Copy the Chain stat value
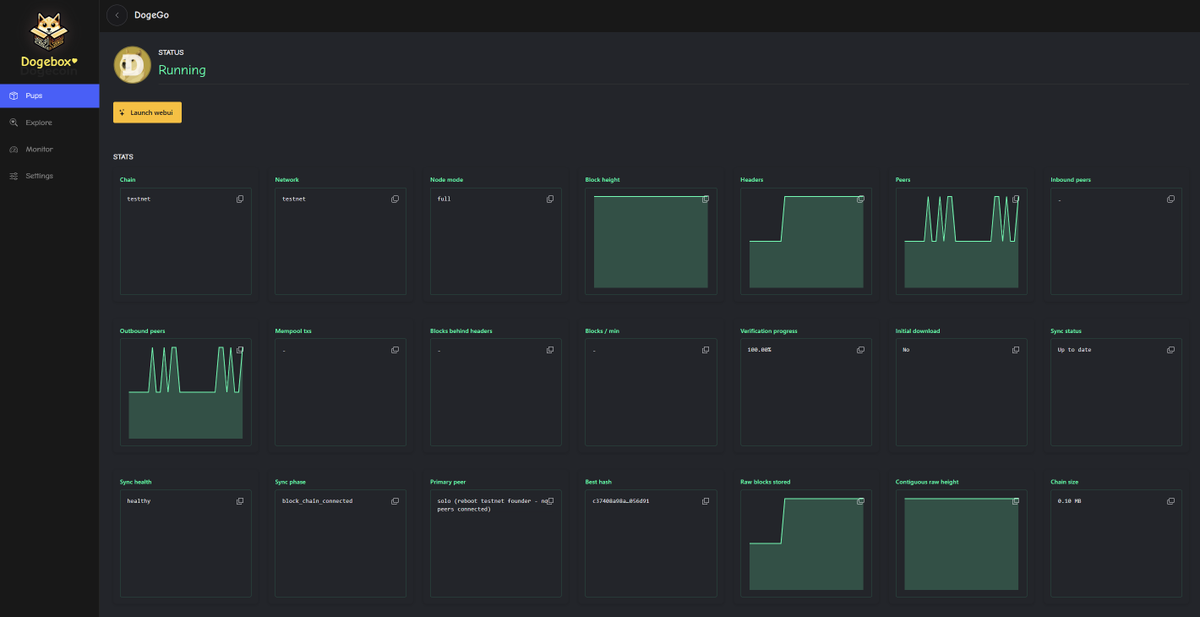 click(240, 199)
